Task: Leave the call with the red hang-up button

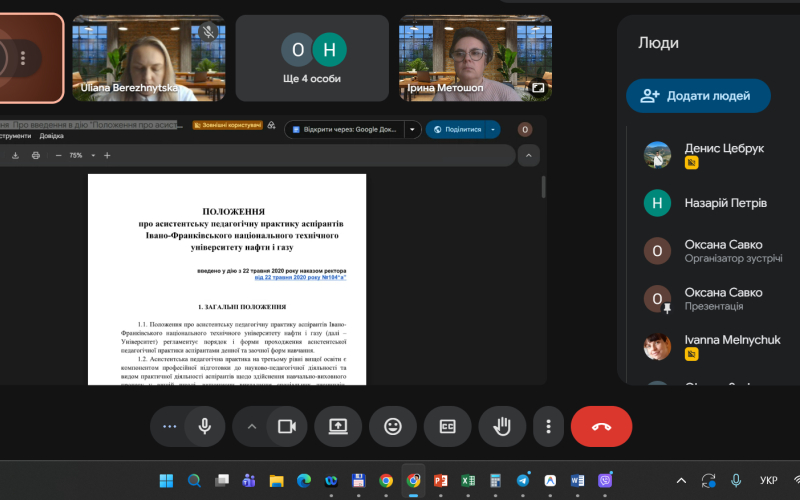Action: [602, 427]
